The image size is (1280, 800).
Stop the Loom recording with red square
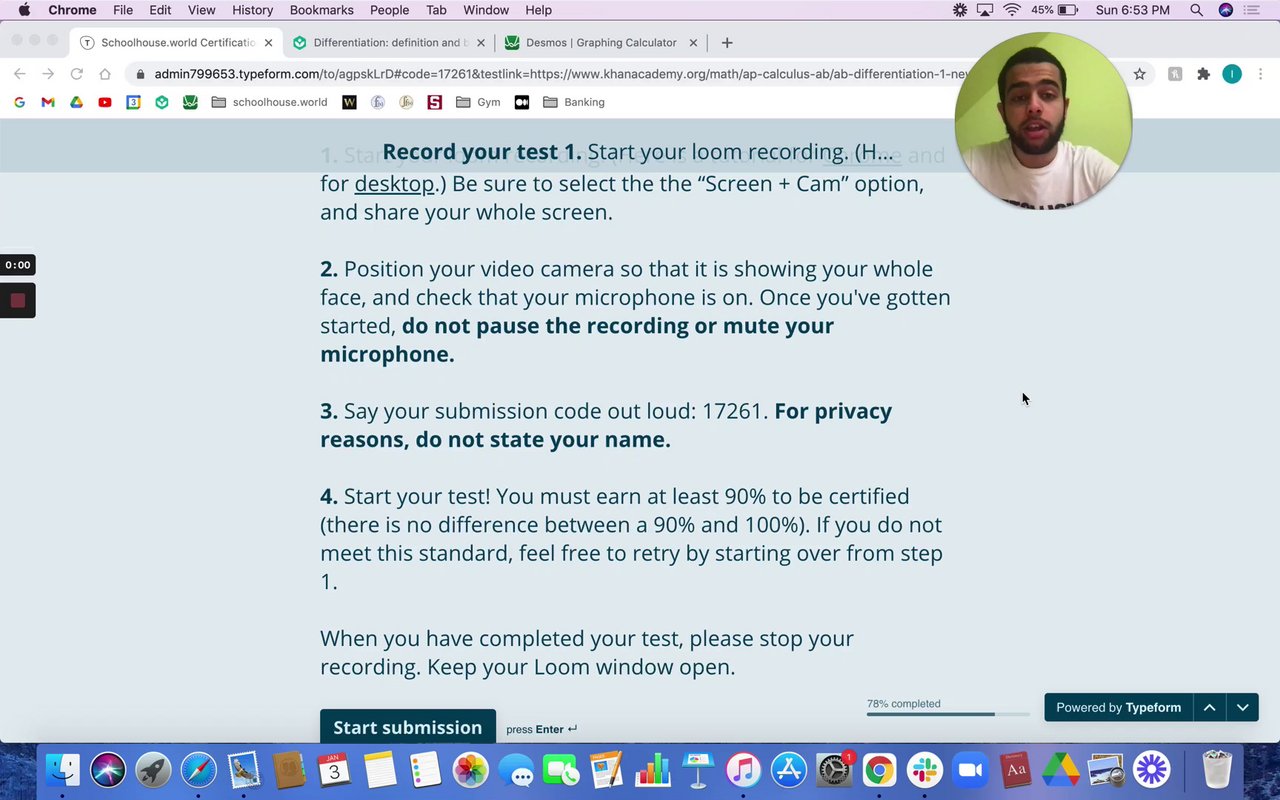pos(17,301)
